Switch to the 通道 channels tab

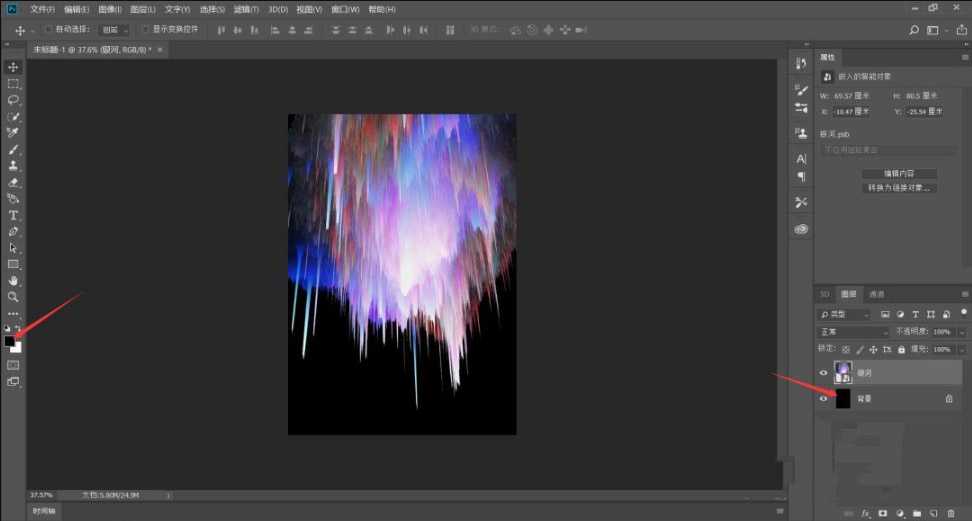pyautogui.click(x=876, y=294)
